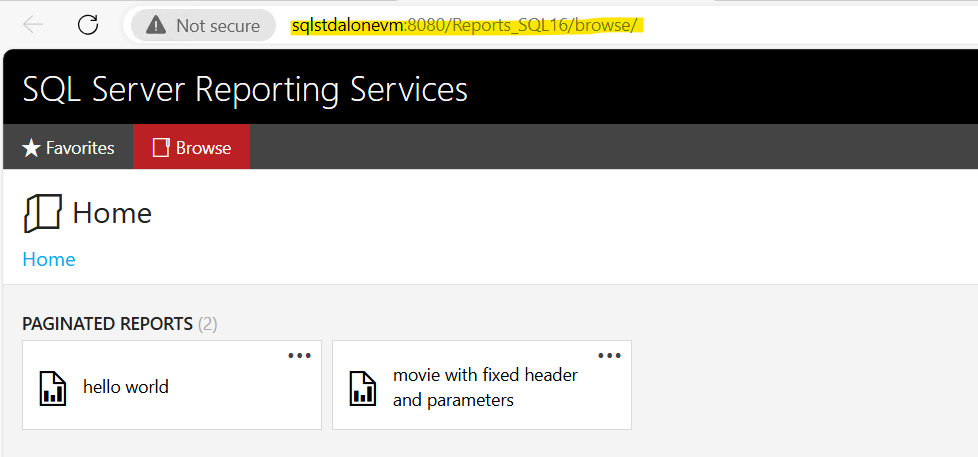Click the Home page title text
Screen dimensions: 978x457
click(x=112, y=213)
